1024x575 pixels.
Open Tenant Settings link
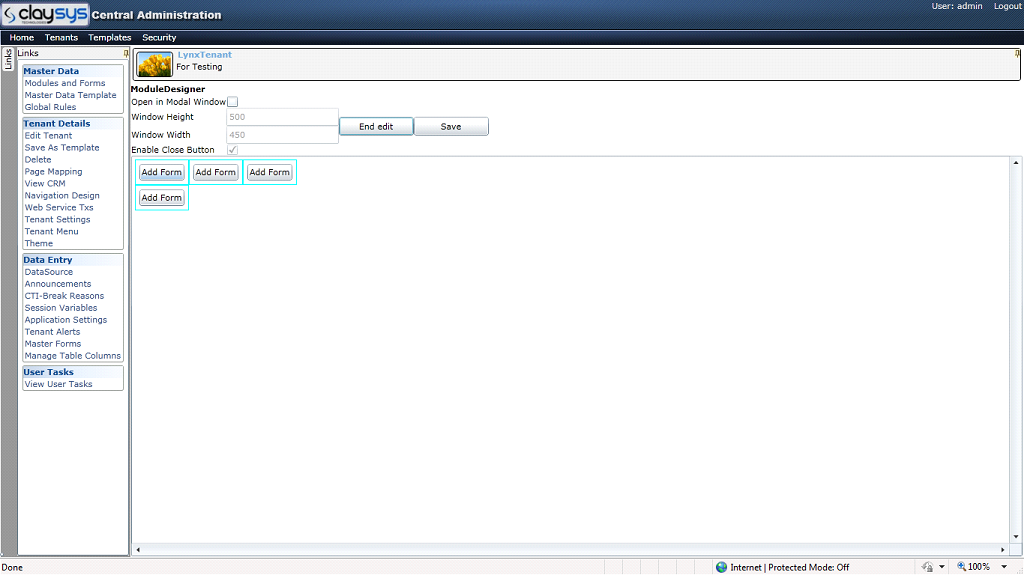(x=57, y=220)
